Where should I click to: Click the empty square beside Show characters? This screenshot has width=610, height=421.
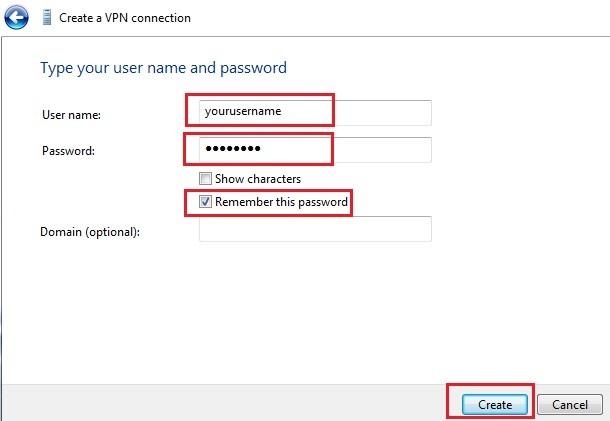[205, 179]
